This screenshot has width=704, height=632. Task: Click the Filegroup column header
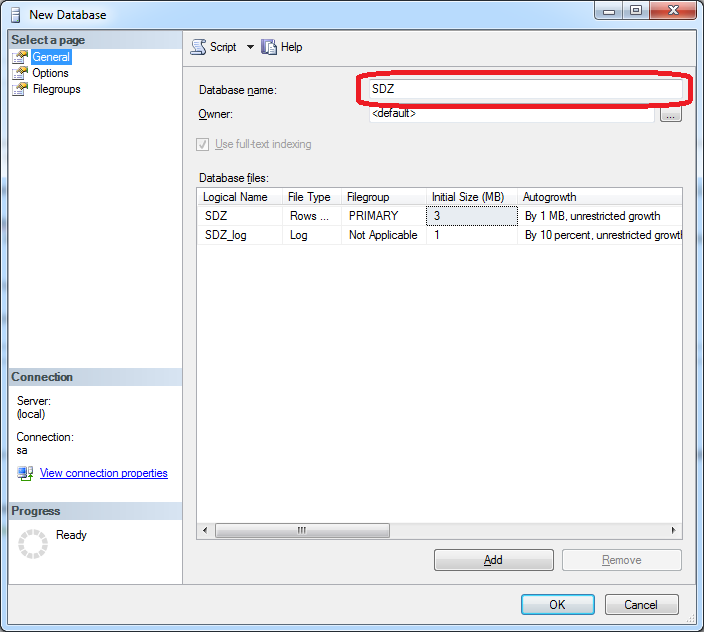383,197
